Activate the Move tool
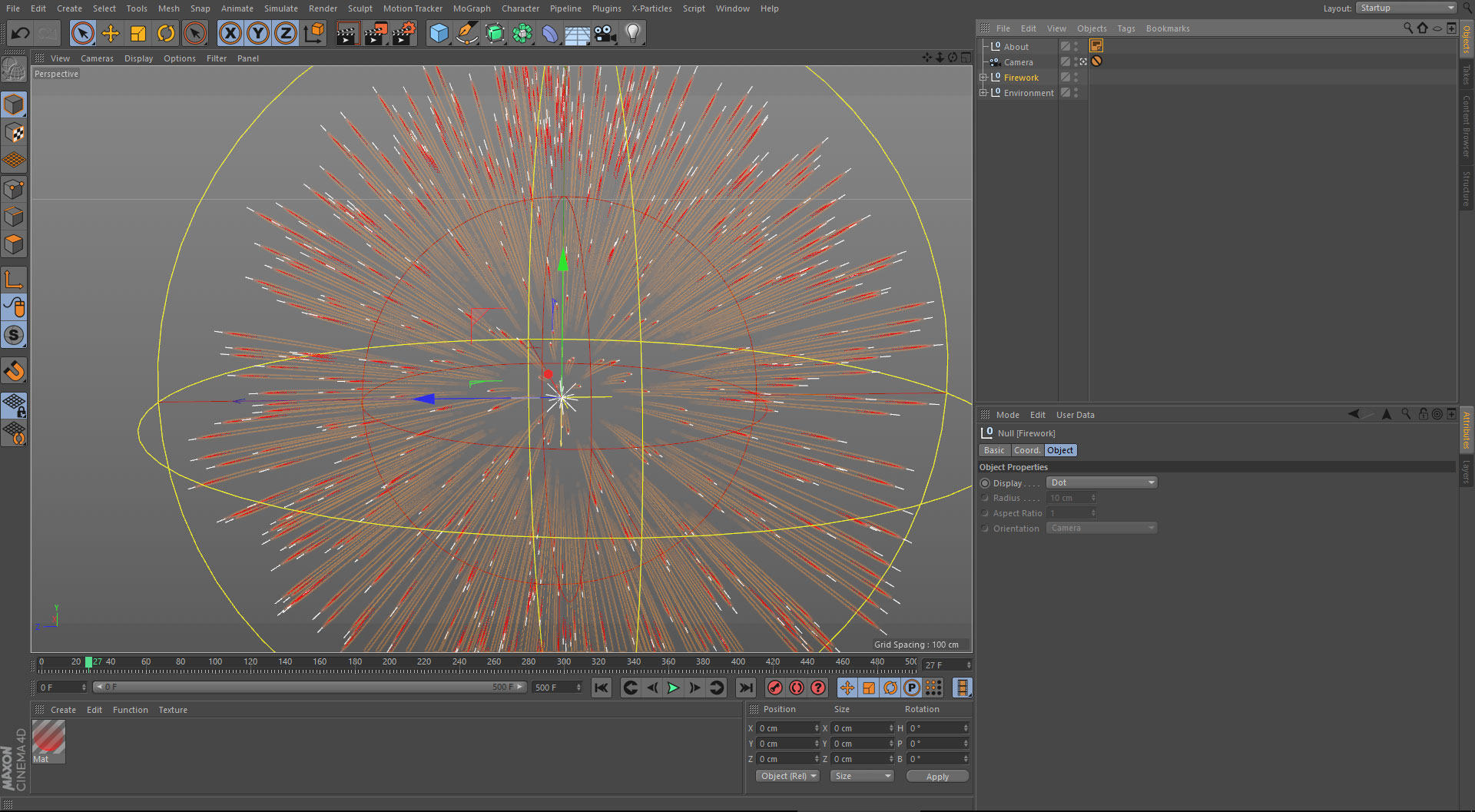The height and width of the screenshot is (812, 1475). point(111,33)
